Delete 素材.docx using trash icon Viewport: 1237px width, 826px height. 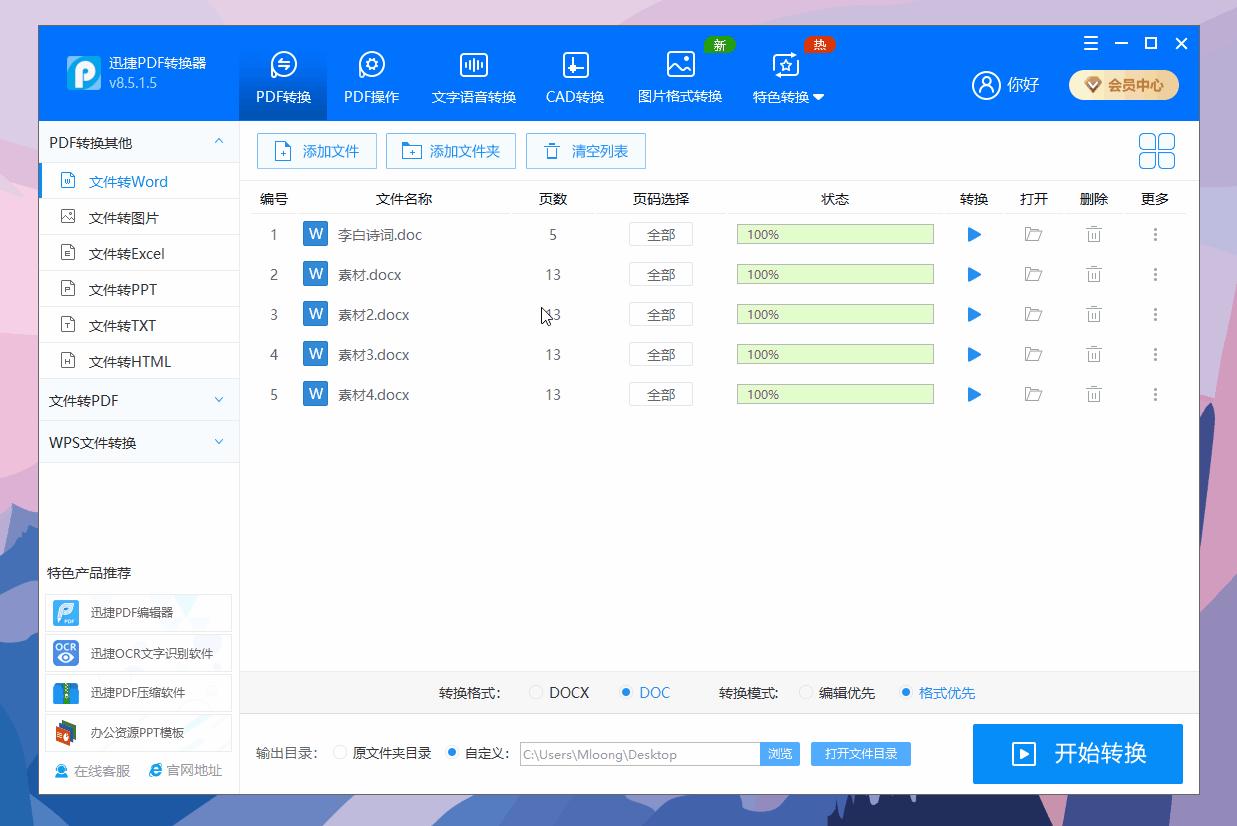(x=1094, y=274)
